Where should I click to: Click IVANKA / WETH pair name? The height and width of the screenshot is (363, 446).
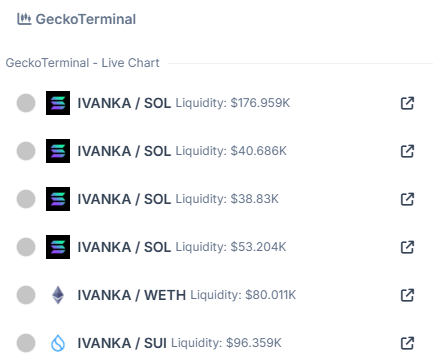tap(132, 295)
